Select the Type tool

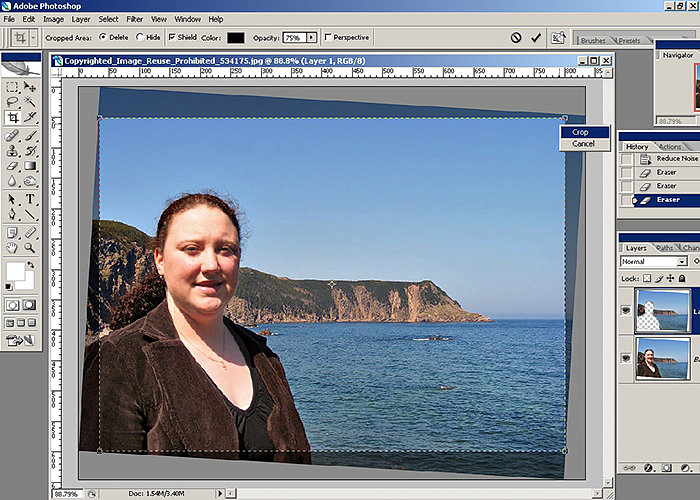(30, 199)
